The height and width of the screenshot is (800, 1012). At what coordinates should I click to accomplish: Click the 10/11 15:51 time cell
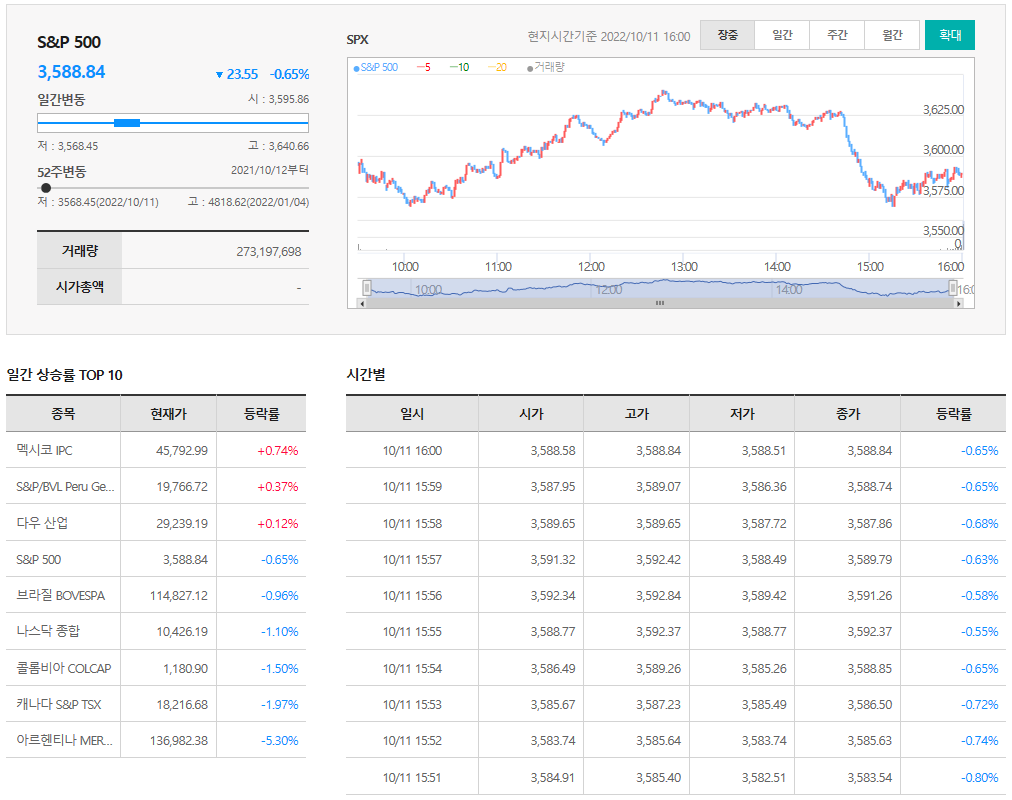point(412,777)
